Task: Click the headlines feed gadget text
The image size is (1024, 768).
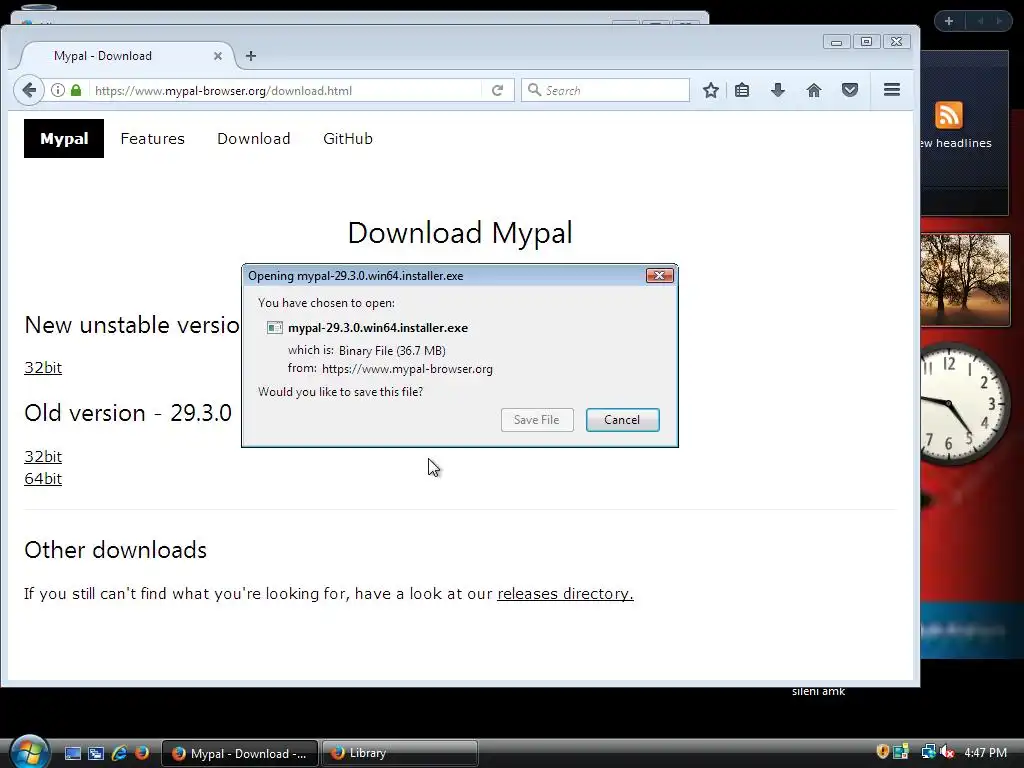Action: pyautogui.click(x=956, y=143)
